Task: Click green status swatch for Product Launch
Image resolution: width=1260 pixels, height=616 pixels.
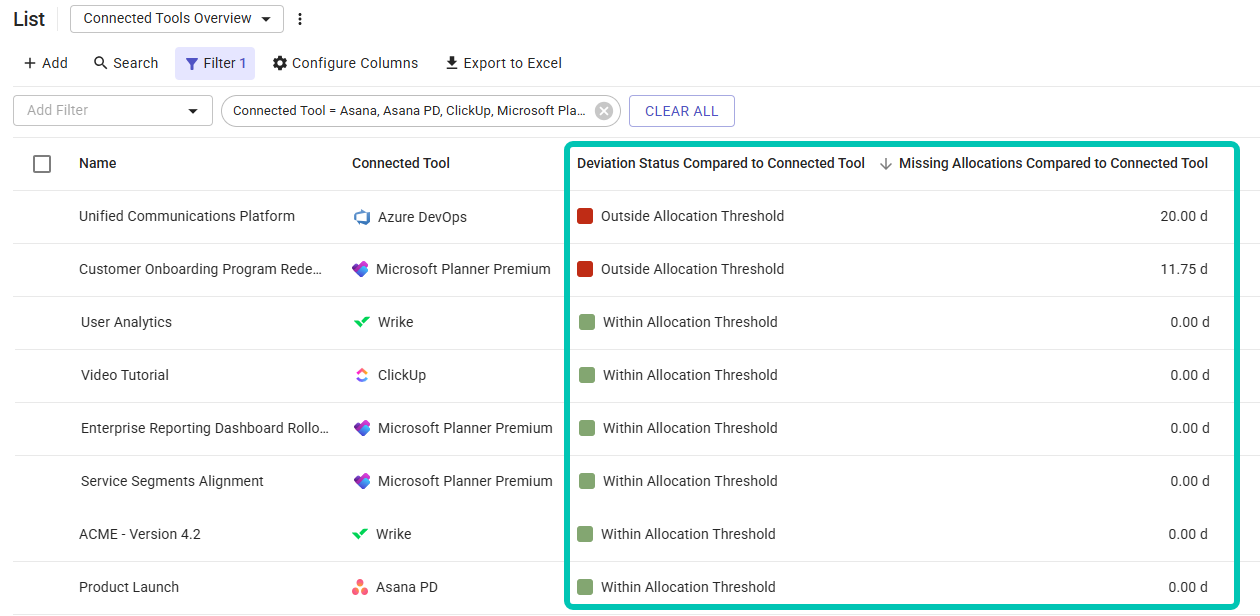Action: [x=585, y=587]
